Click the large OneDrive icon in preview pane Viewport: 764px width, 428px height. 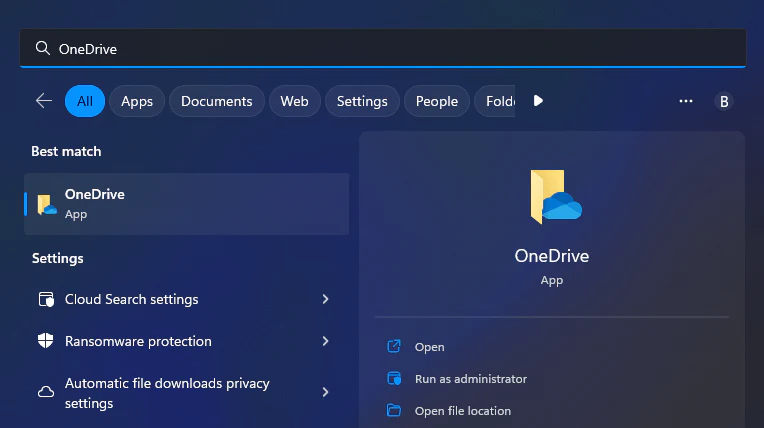tap(555, 196)
